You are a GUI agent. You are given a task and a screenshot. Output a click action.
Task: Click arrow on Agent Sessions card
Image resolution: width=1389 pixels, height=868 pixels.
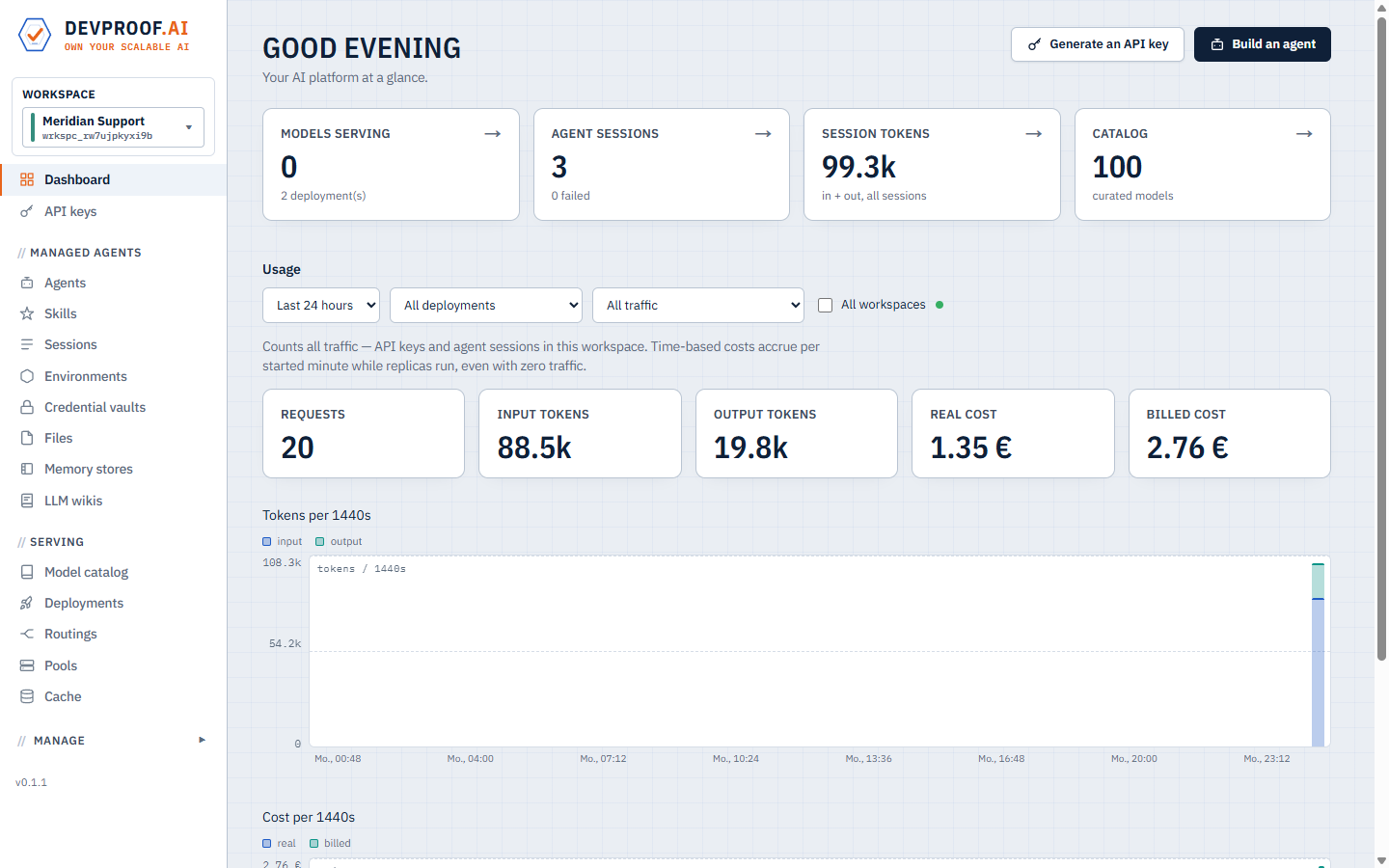pos(763,134)
